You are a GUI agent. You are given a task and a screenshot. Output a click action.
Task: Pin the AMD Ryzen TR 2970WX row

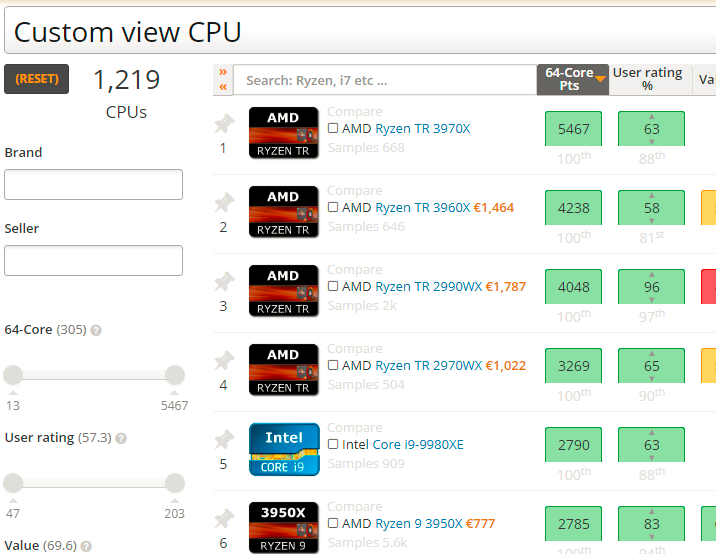224,360
